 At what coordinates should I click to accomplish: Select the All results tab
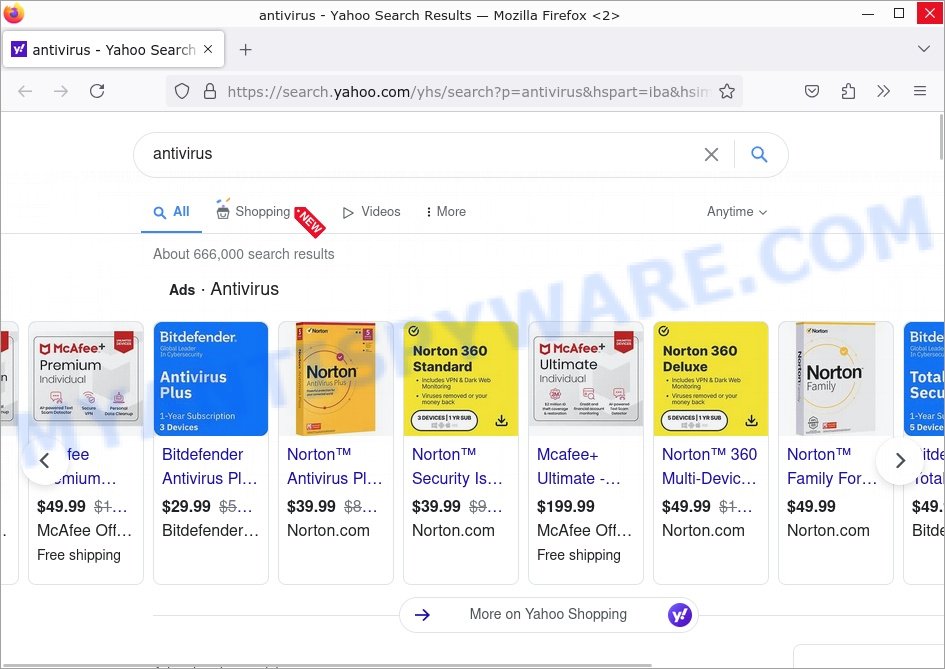pos(172,212)
